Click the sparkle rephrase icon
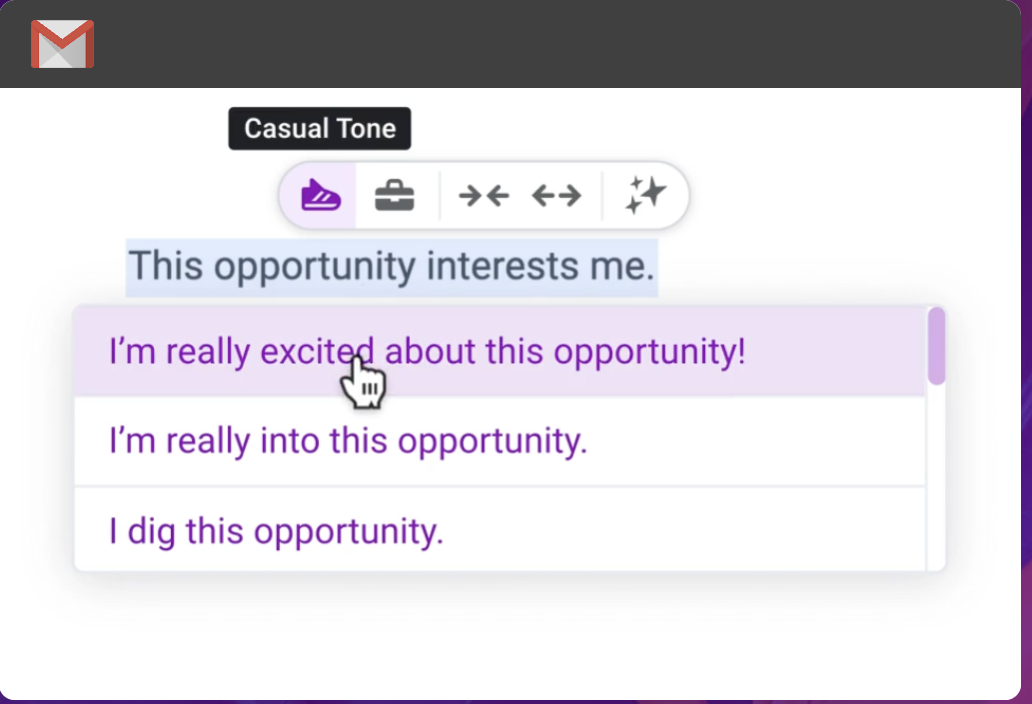The image size is (1032, 704). (x=645, y=195)
